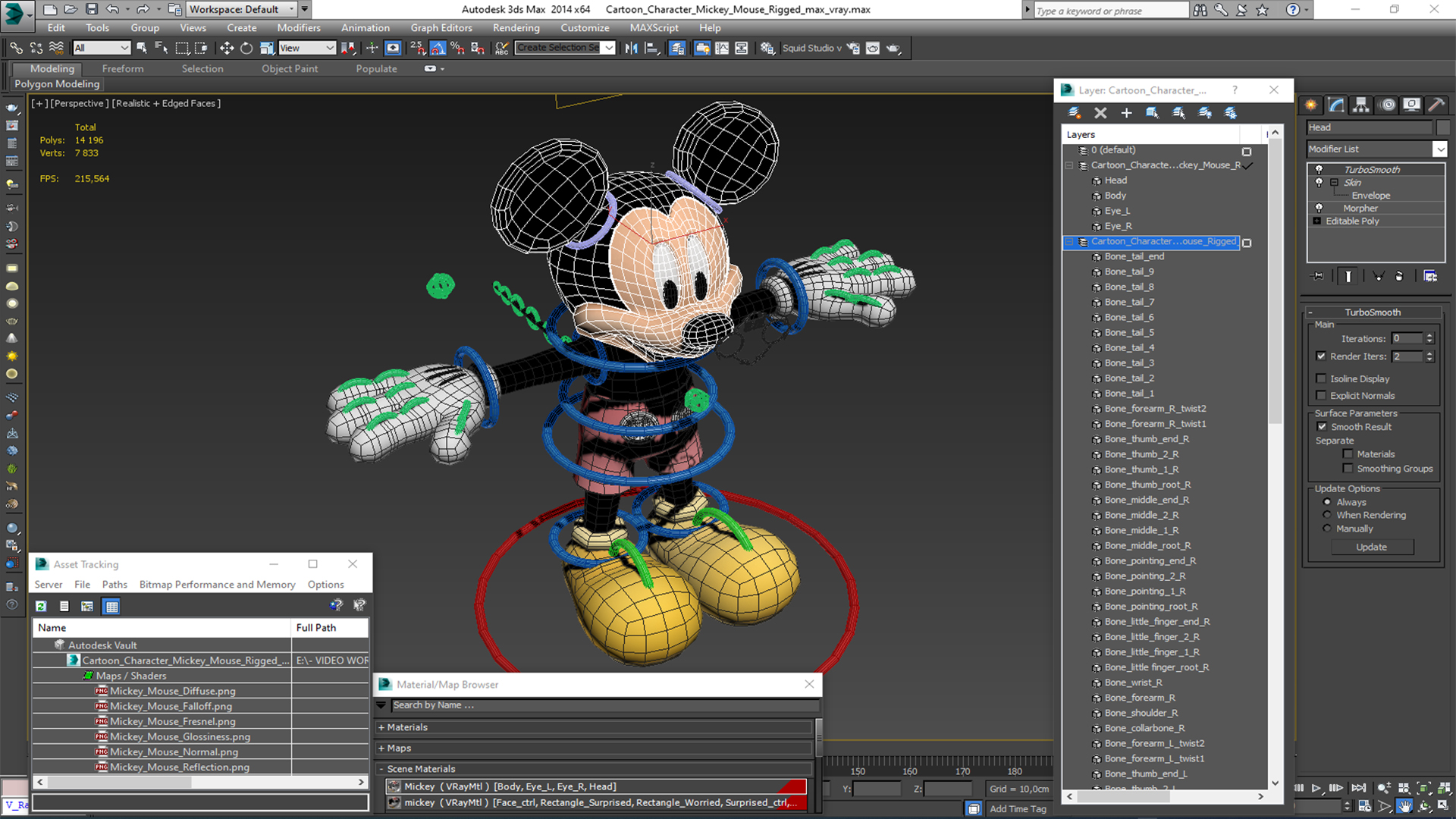Switch to Object Paint ribbon tab

point(290,68)
